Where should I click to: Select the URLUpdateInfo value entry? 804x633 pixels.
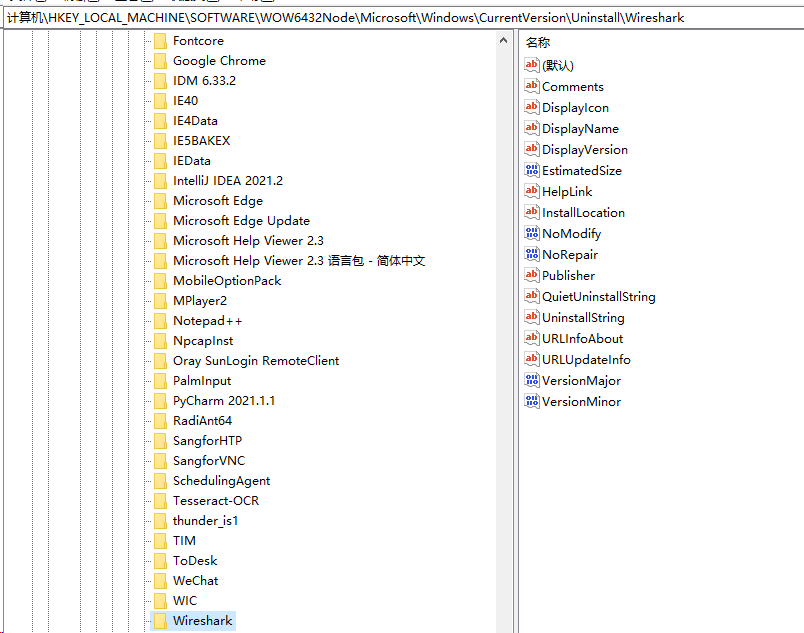pyautogui.click(x=586, y=360)
